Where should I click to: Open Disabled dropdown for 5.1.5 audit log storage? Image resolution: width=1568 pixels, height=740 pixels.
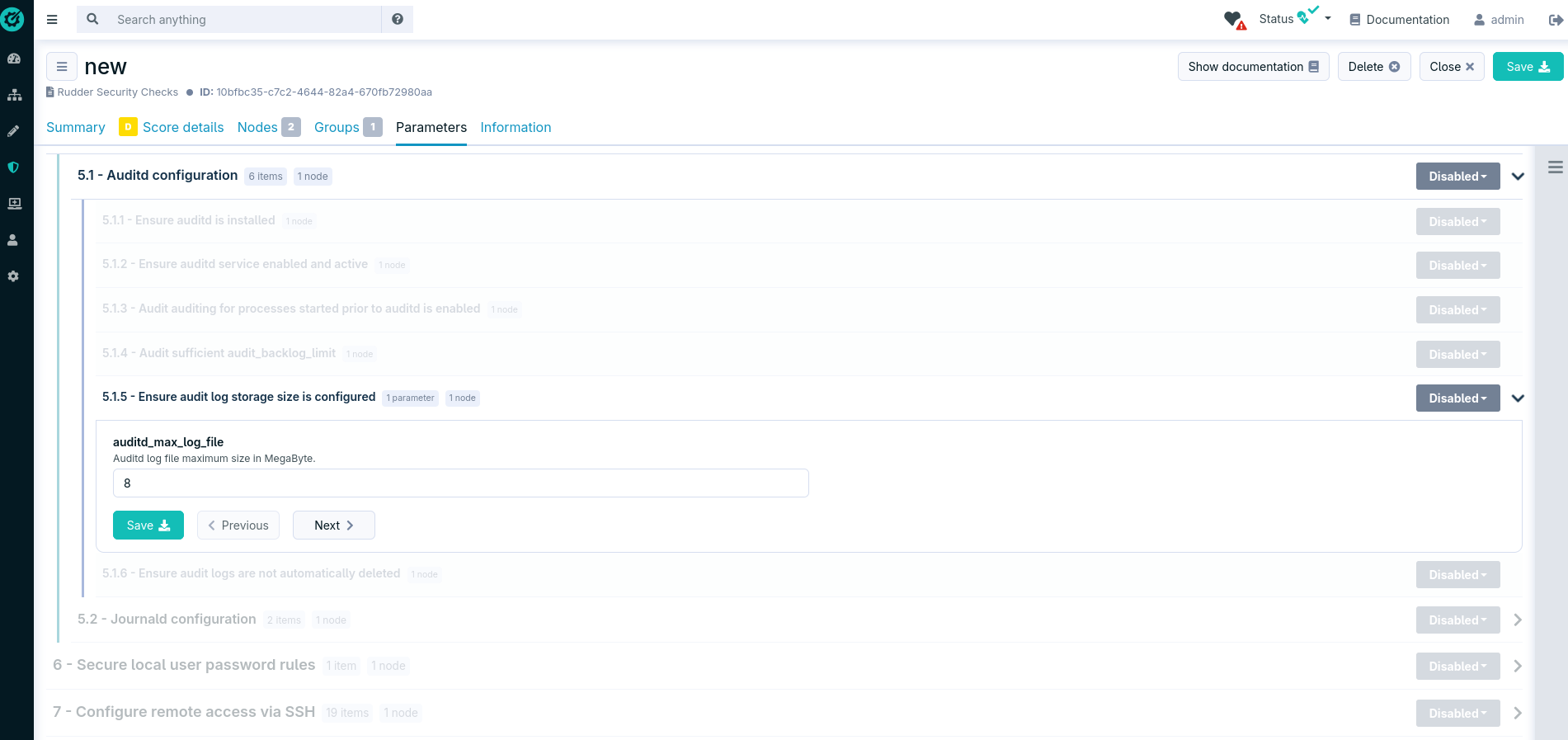pyautogui.click(x=1457, y=398)
